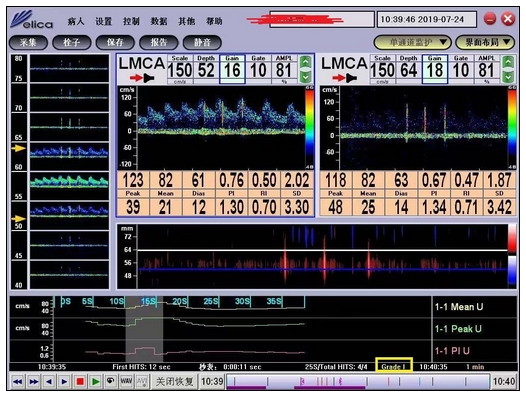Open the 单通道监护 dropdown
Screen dimensions: 526x397
point(412,43)
